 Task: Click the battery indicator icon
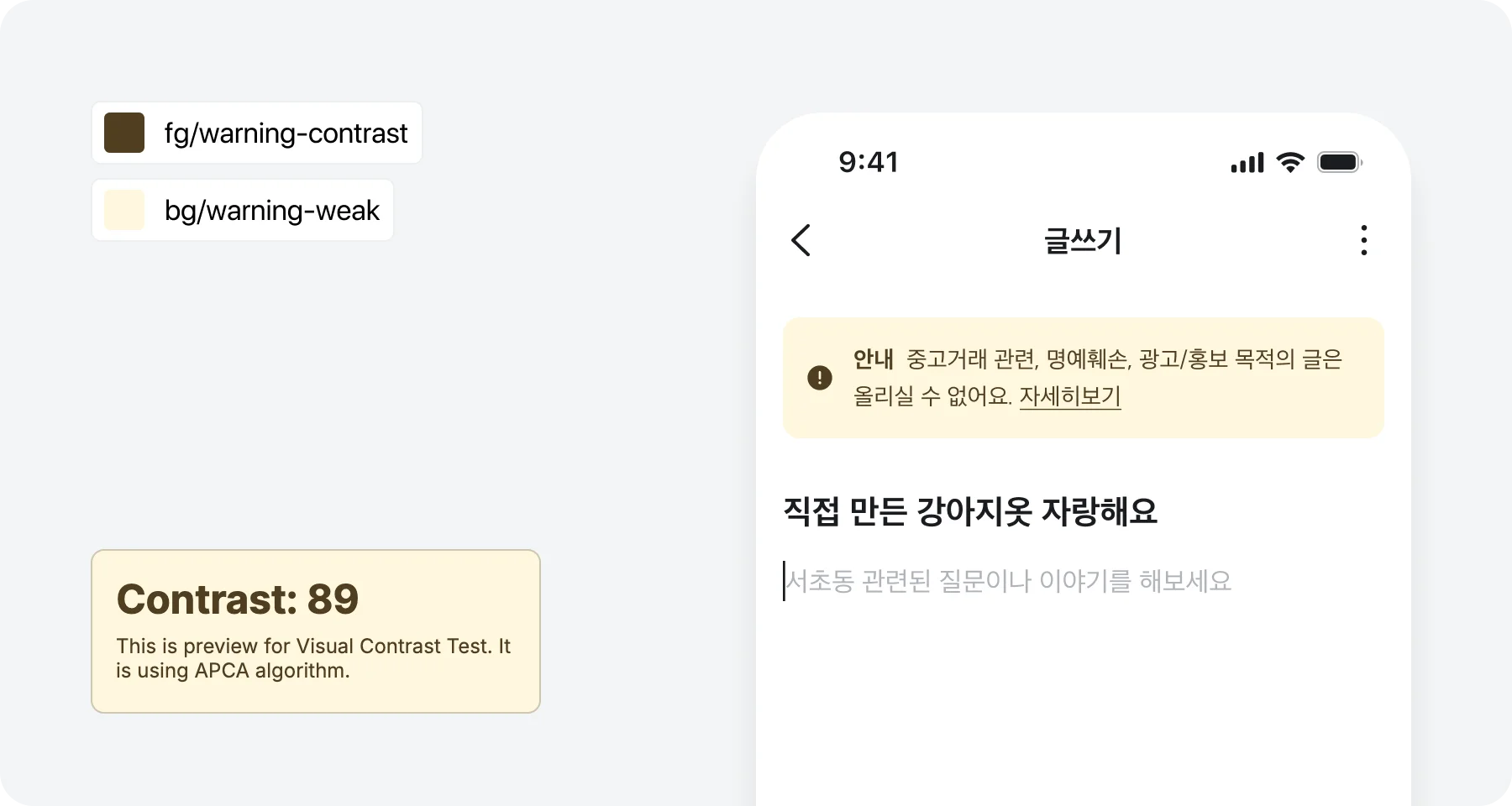point(1339,161)
